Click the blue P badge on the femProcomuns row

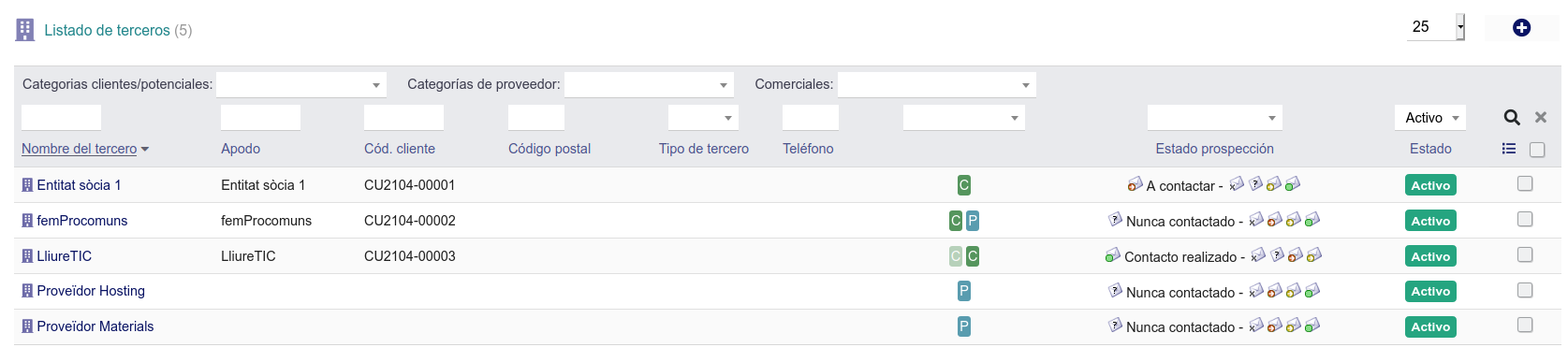point(973,221)
